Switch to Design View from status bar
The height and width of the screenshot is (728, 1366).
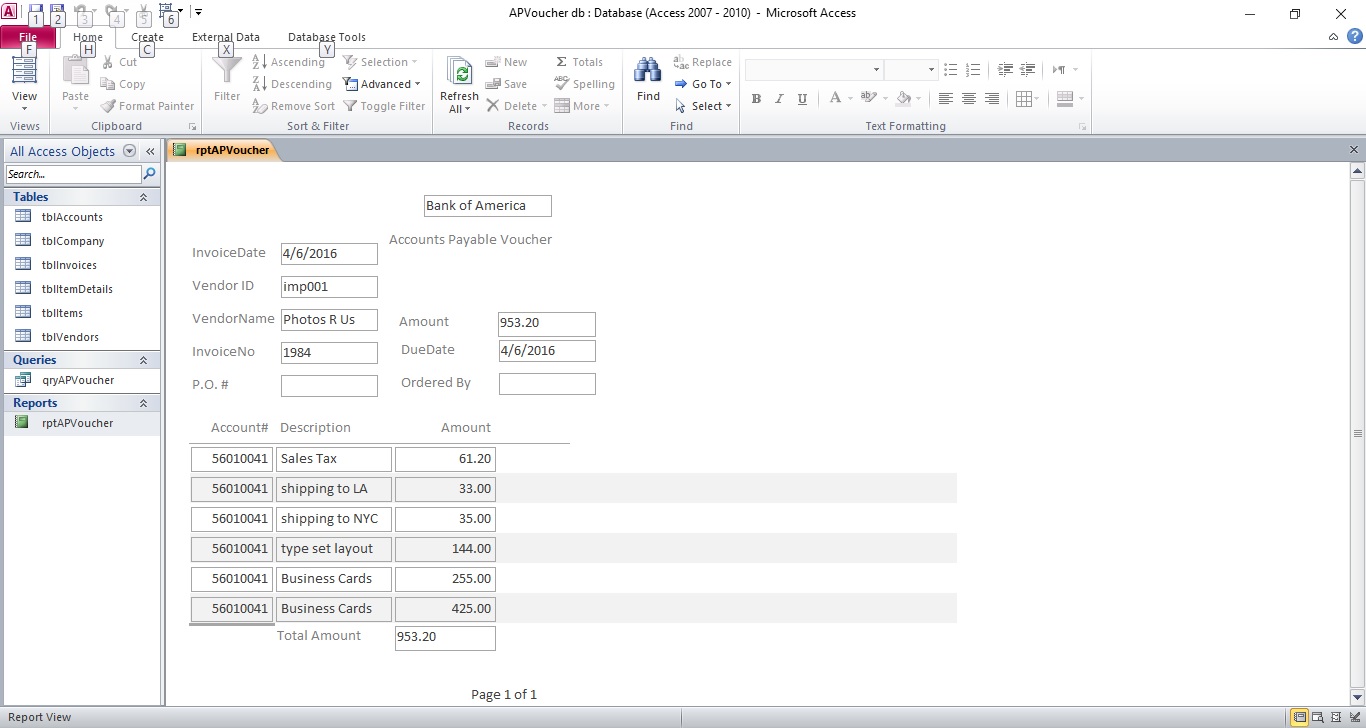pyautogui.click(x=1353, y=717)
